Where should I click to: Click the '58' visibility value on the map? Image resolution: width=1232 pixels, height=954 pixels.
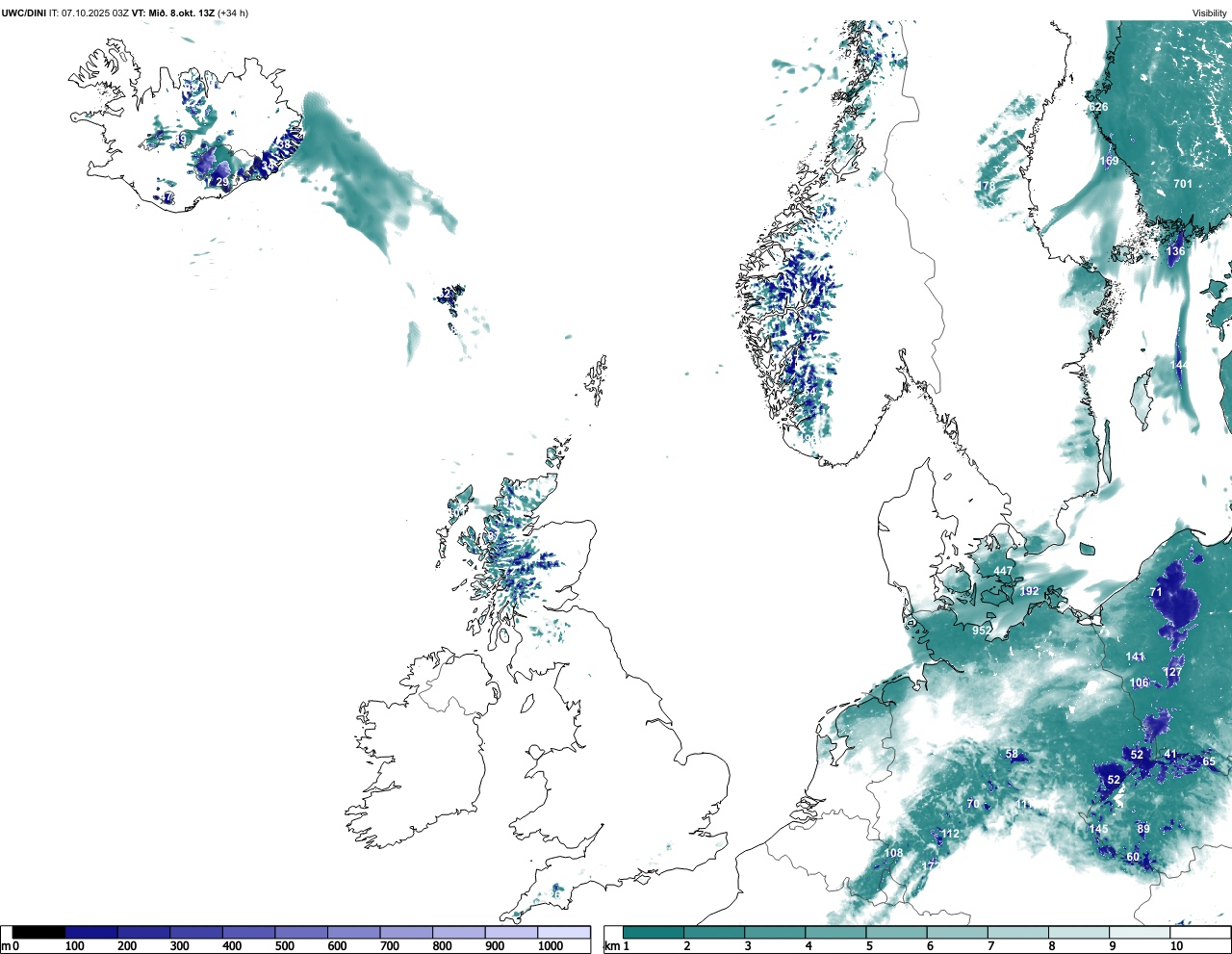click(x=1012, y=754)
